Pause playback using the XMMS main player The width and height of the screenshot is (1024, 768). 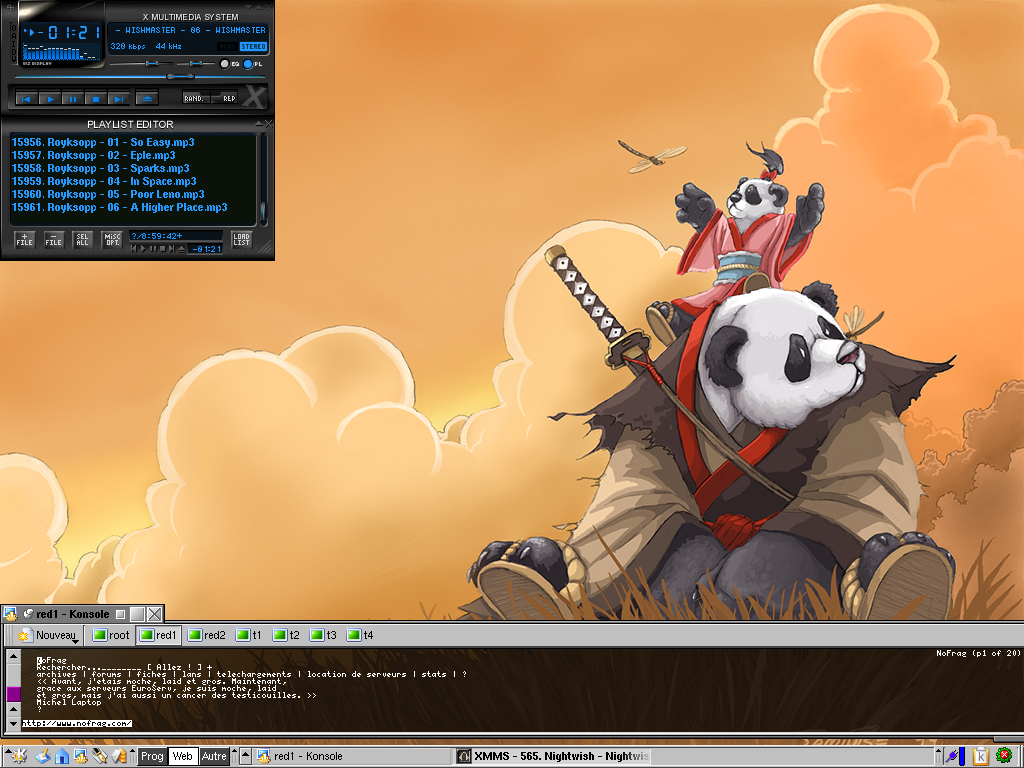coord(72,99)
